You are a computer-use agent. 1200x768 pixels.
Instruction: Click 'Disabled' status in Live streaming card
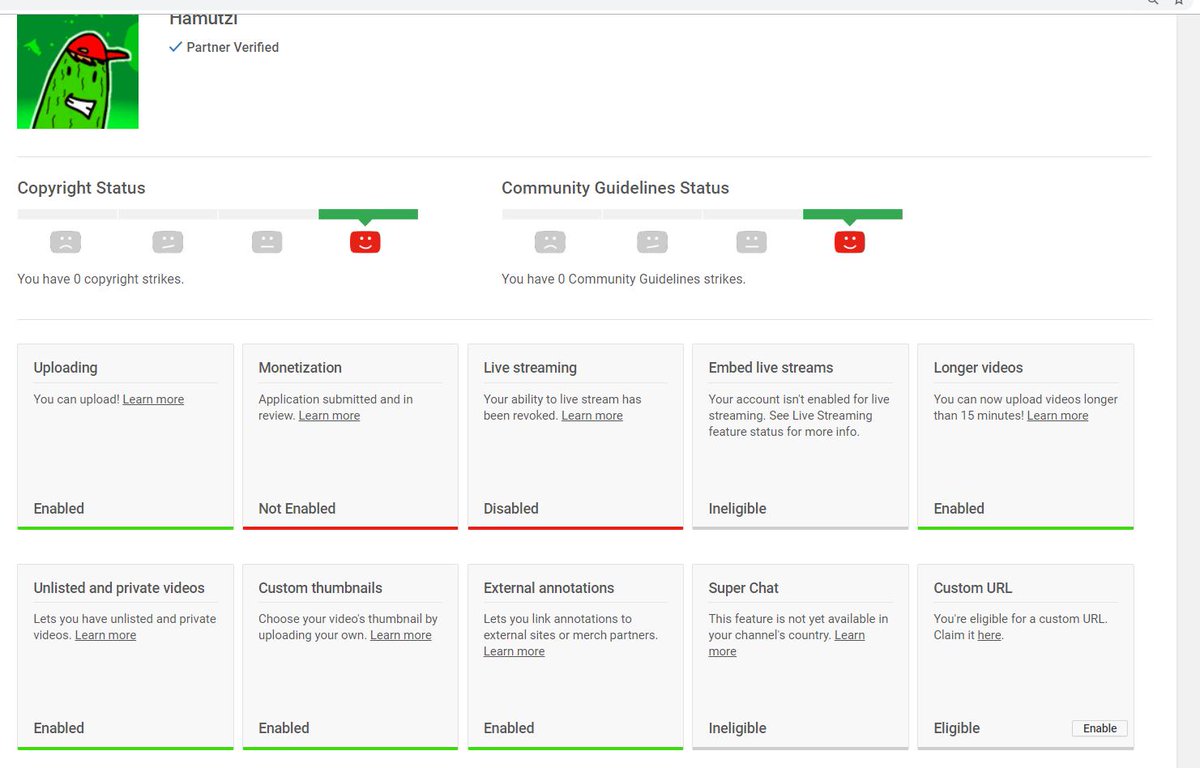click(x=511, y=508)
